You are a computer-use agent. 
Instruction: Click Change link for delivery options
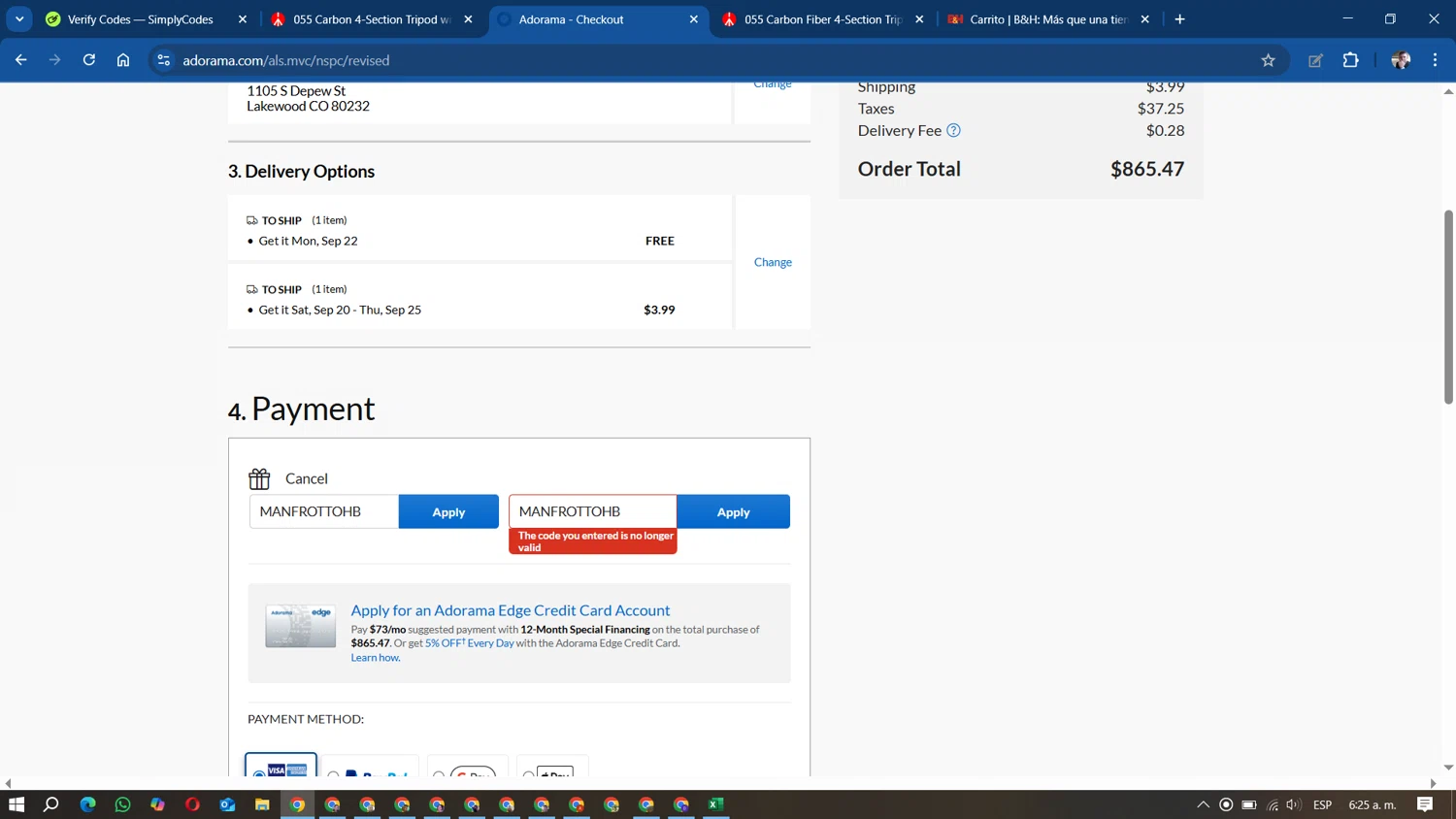pyautogui.click(x=773, y=262)
